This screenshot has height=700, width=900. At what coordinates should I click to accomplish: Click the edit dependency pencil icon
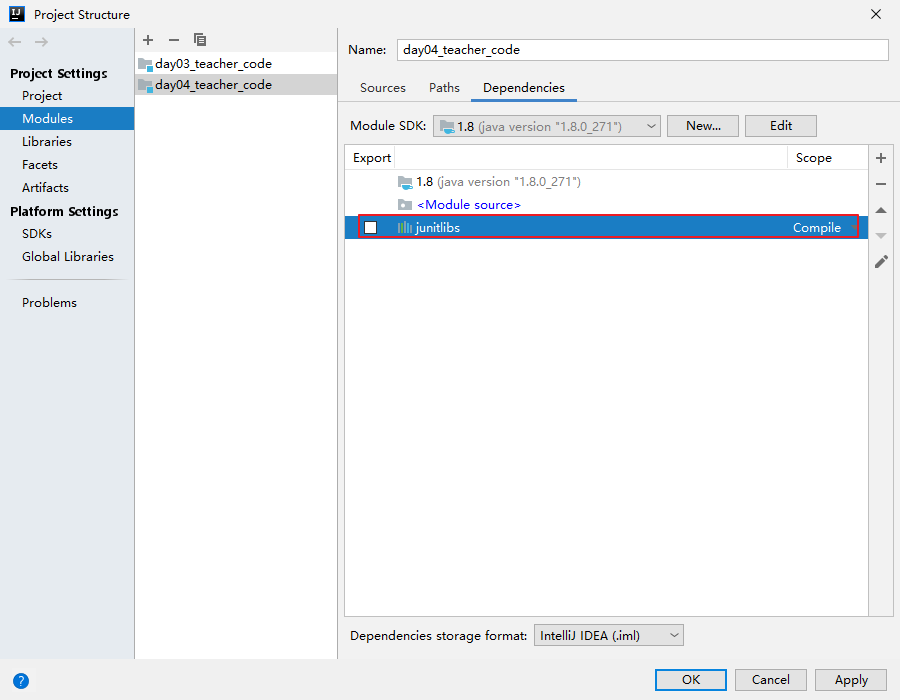[x=881, y=262]
